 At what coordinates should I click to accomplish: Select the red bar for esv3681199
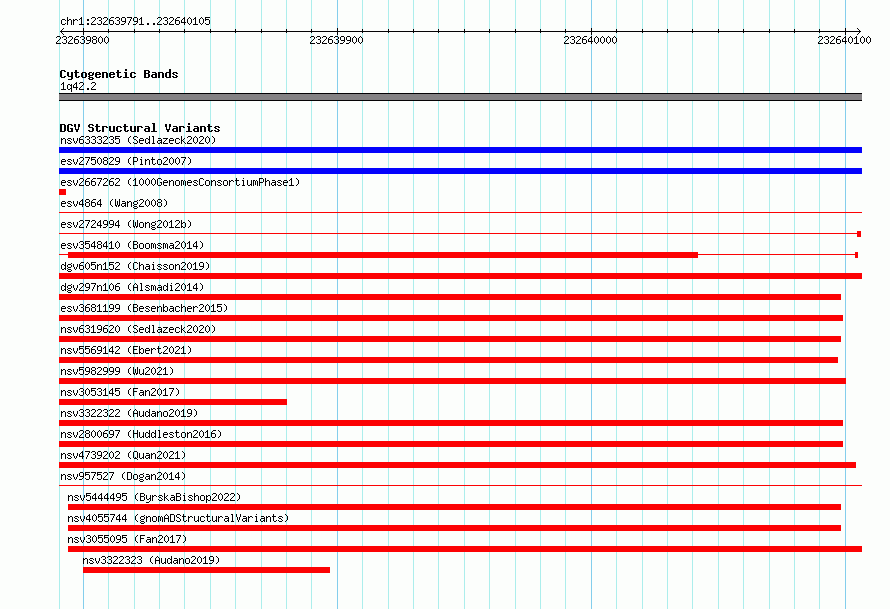(x=451, y=318)
